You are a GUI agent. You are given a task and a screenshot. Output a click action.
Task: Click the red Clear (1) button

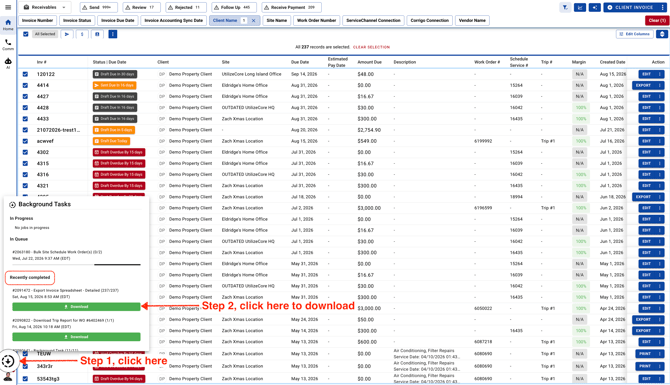656,21
